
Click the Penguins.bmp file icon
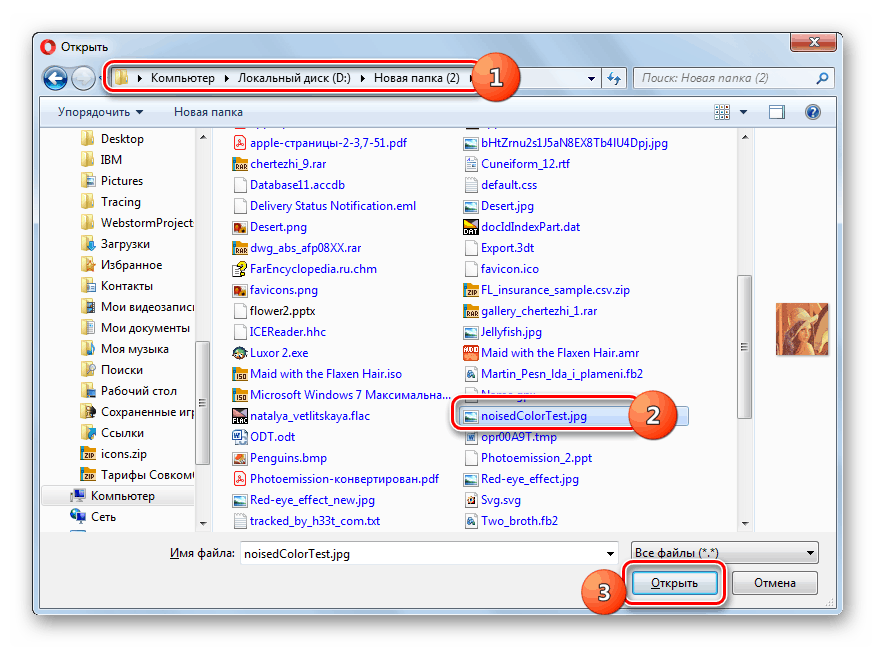(240, 458)
